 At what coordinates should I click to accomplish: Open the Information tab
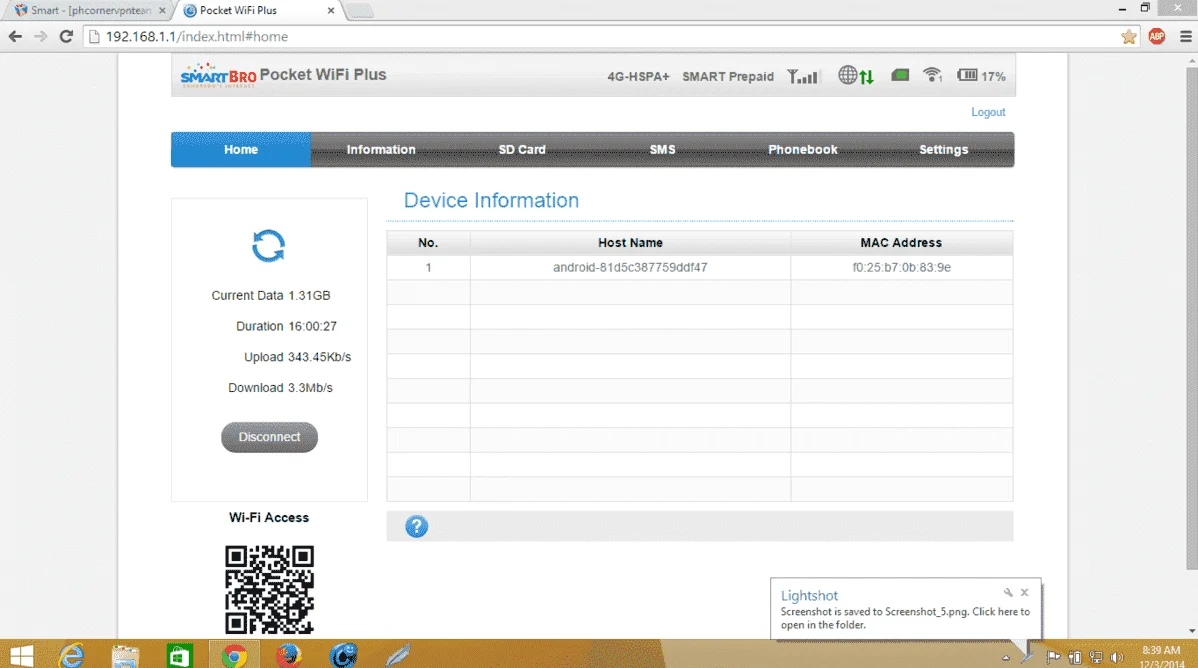[x=381, y=150]
